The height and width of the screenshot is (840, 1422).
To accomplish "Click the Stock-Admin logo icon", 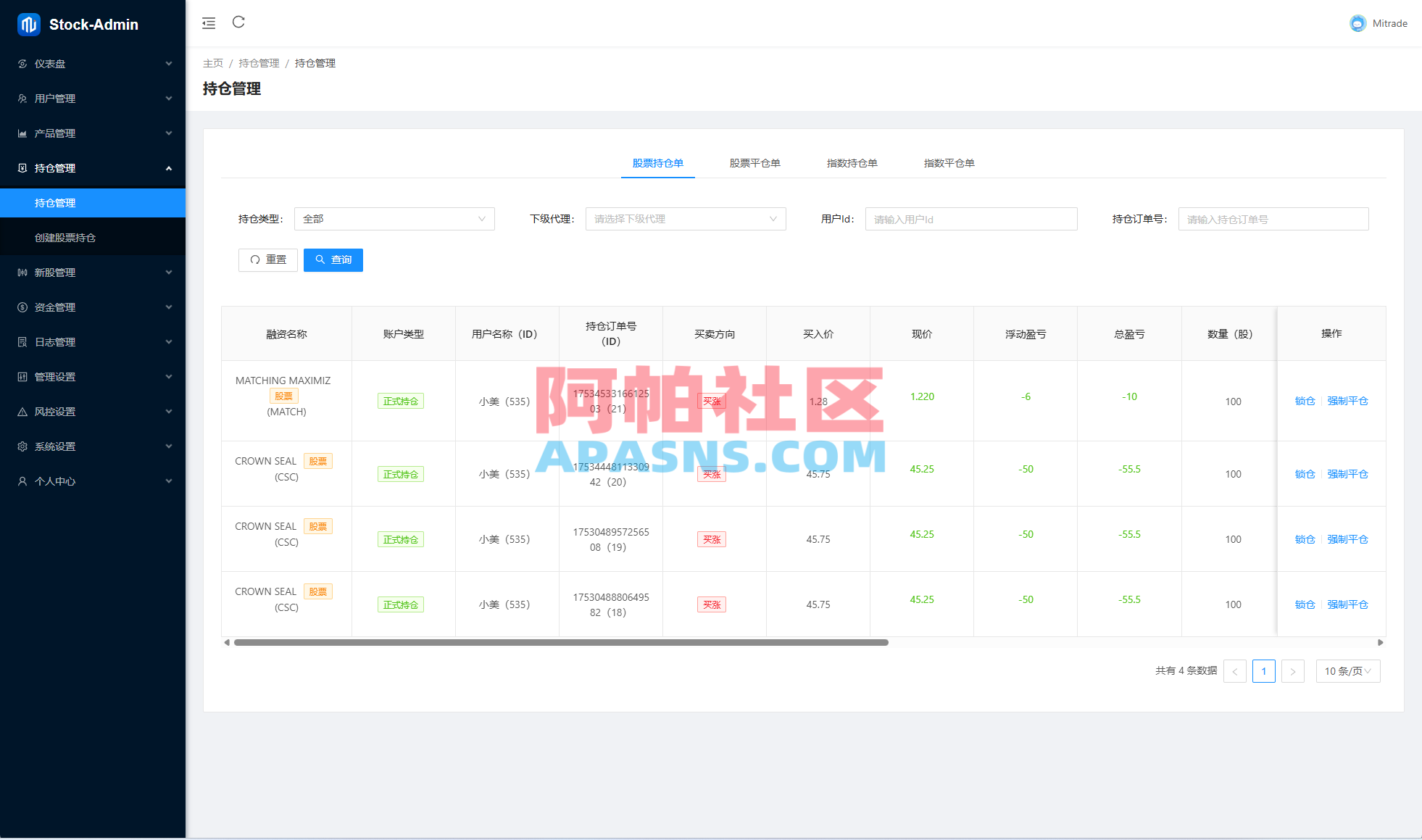I will click(28, 25).
